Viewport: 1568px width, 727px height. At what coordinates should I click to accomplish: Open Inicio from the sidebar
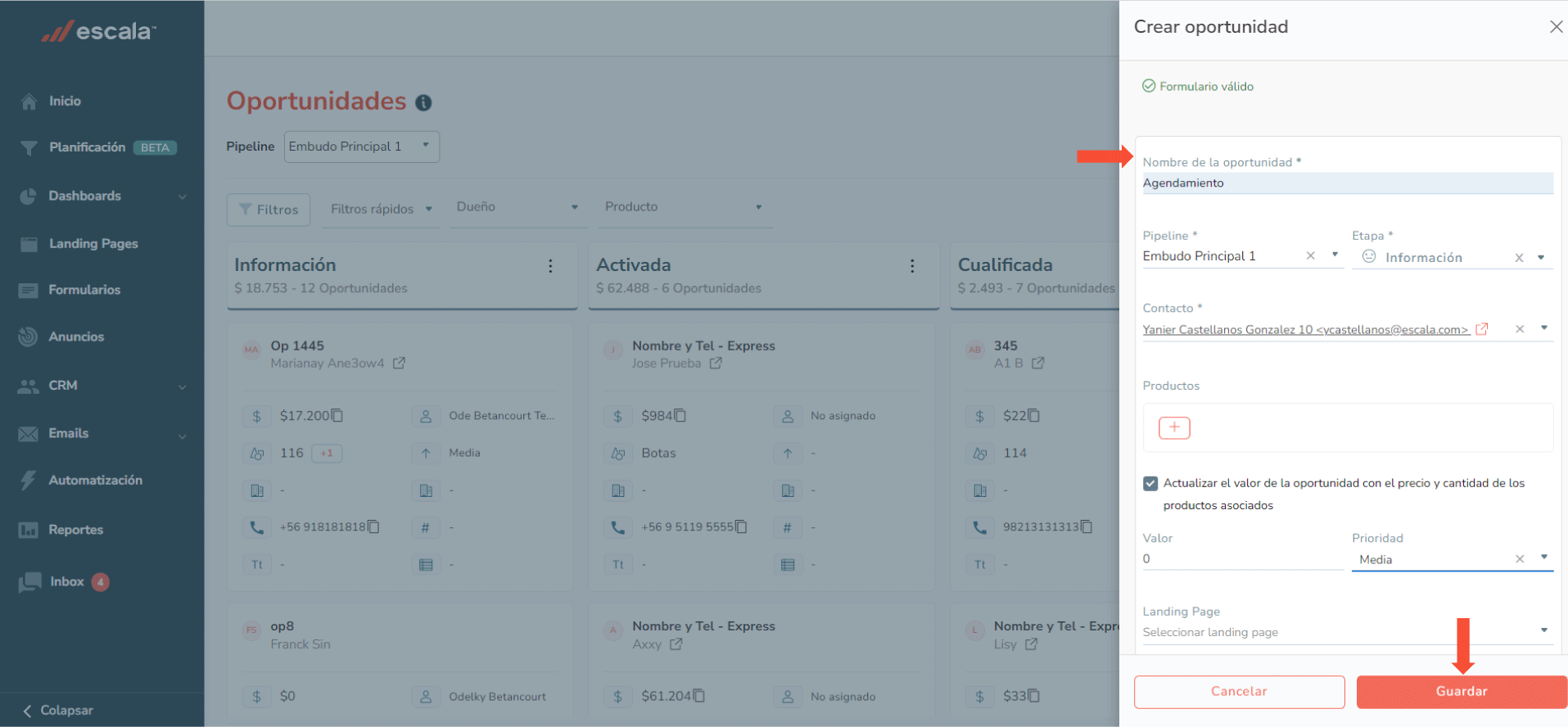[x=65, y=102]
